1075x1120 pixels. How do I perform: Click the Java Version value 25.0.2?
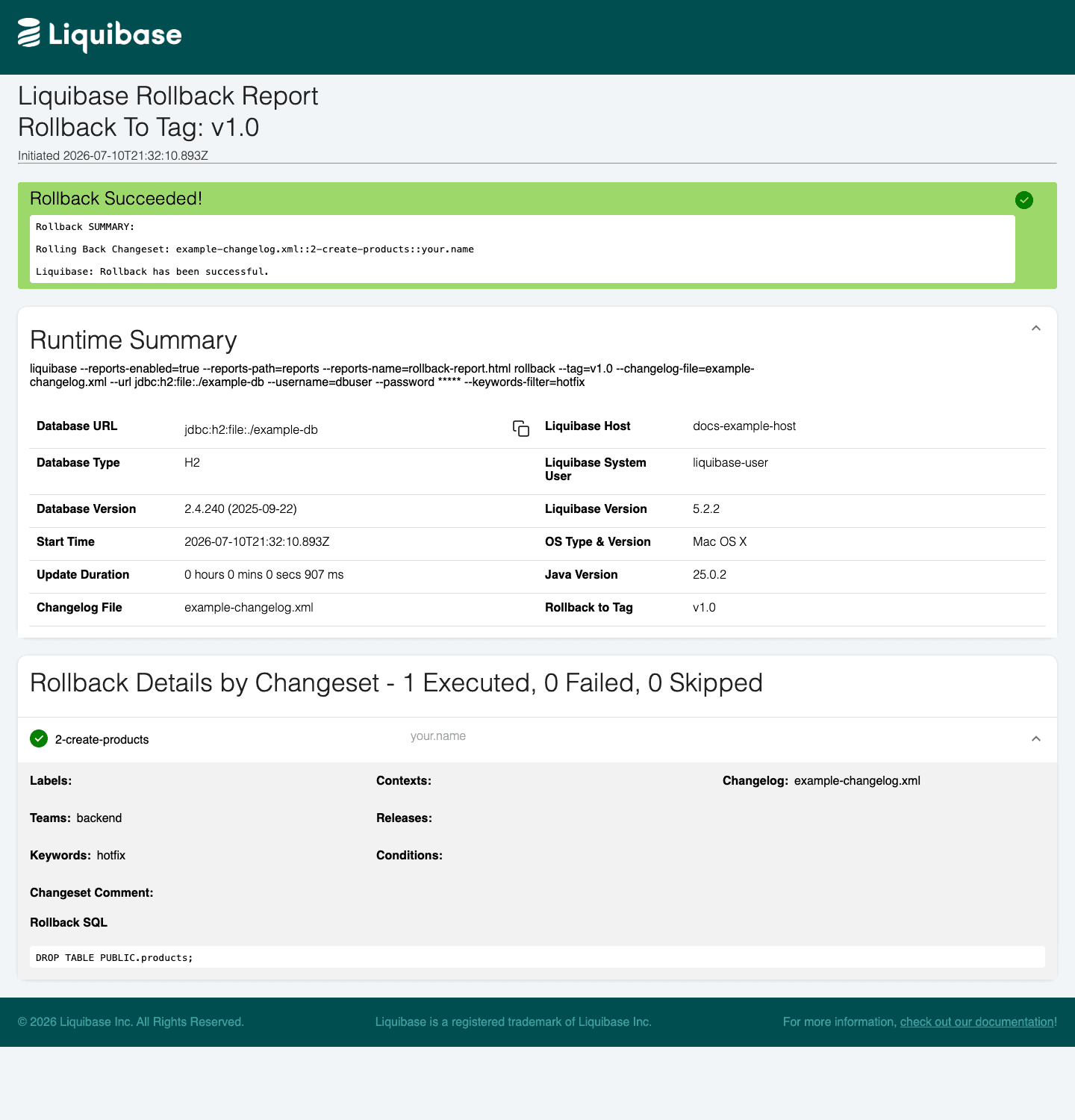710,575
